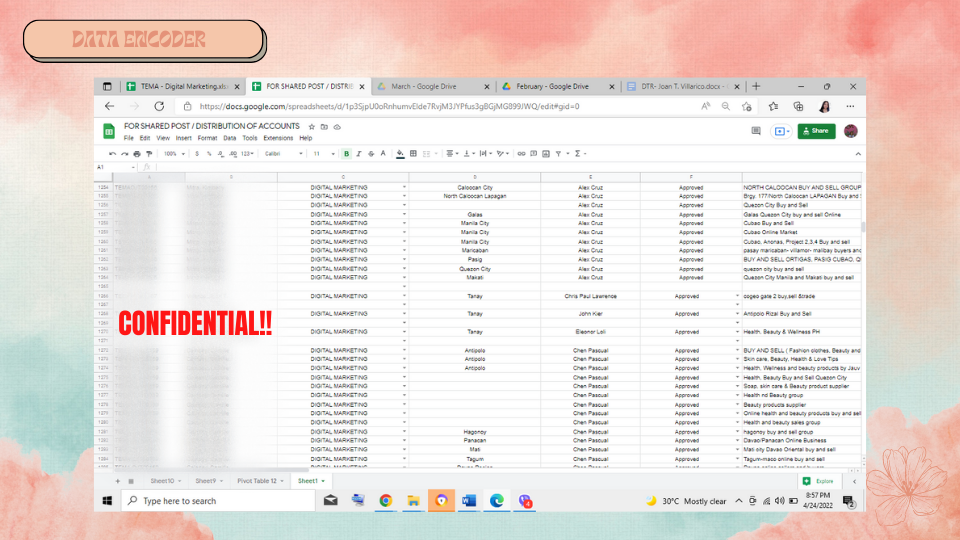
Task: Open the File menu
Action: [x=129, y=138]
